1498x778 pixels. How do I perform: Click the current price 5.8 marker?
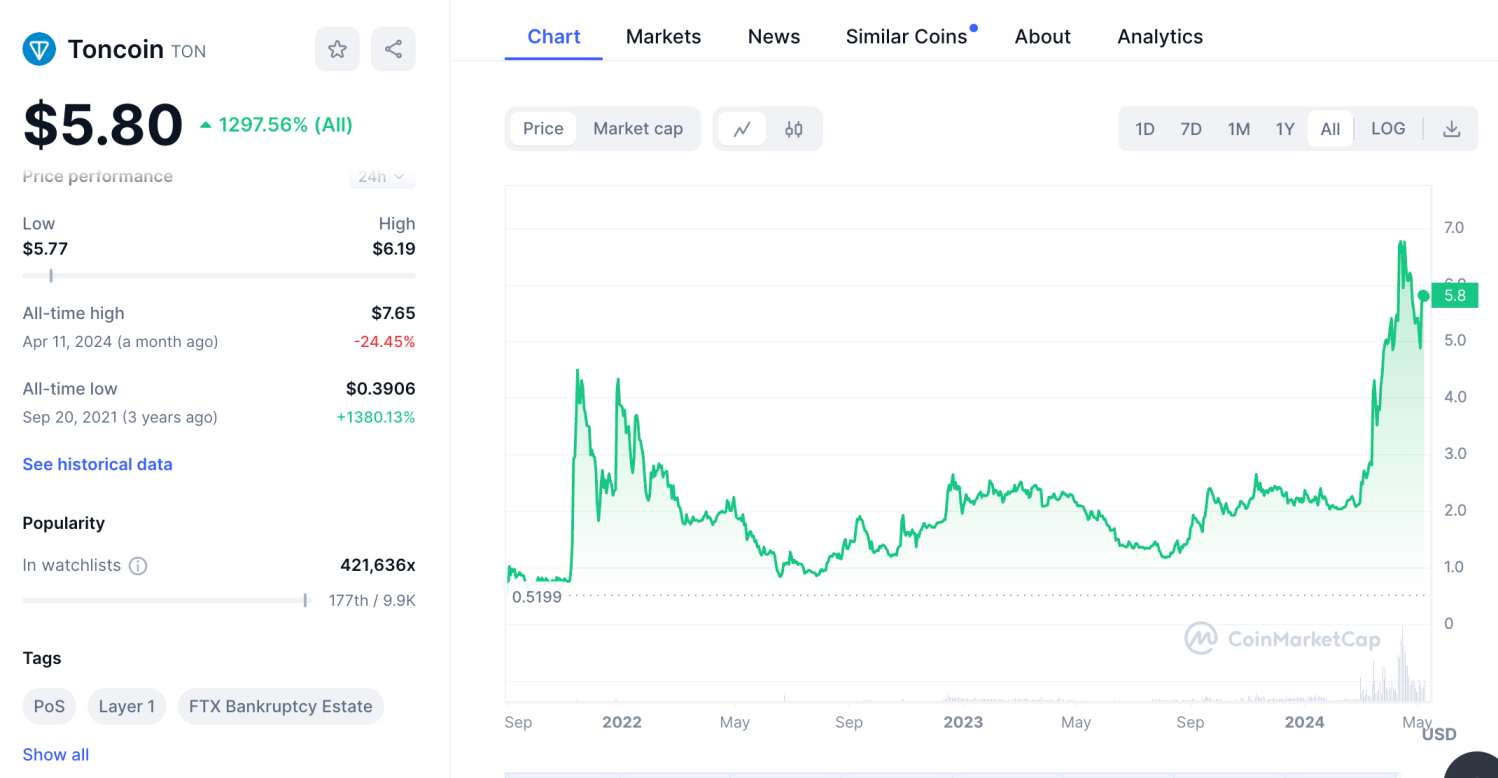[x=1454, y=295]
